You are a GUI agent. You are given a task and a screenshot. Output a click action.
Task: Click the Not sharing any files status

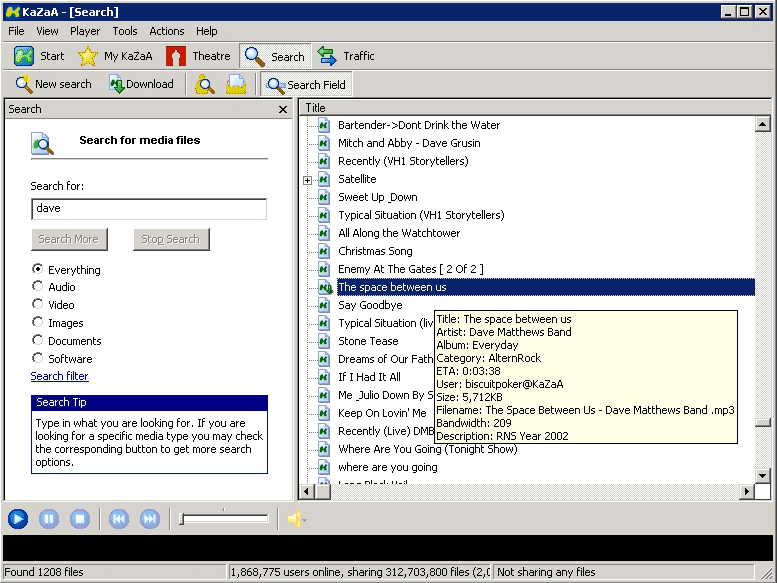(x=546, y=572)
